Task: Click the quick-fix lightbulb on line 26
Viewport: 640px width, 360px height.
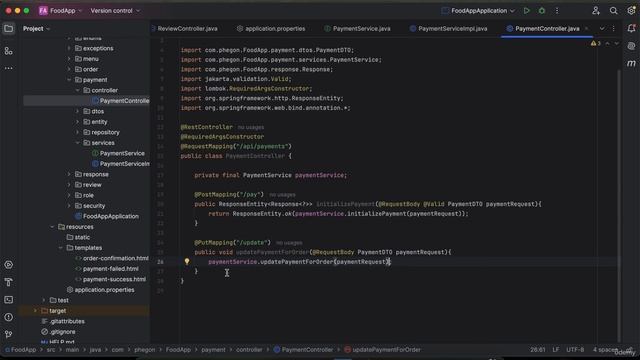Action: pyautogui.click(x=187, y=262)
